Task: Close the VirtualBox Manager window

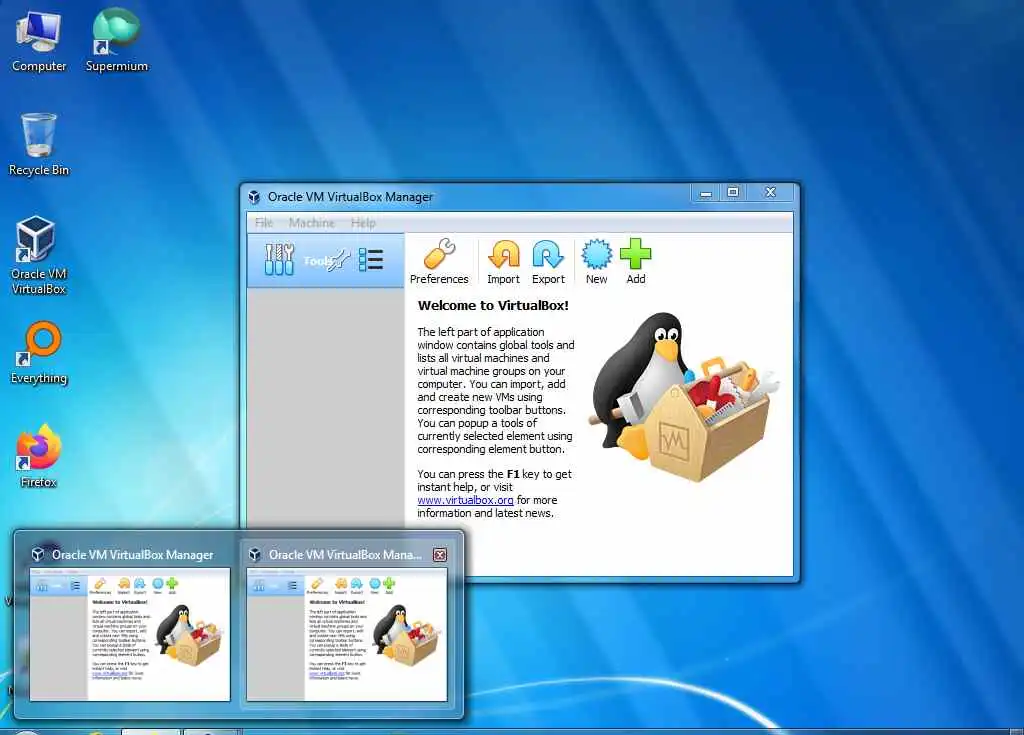Action: pos(771,193)
